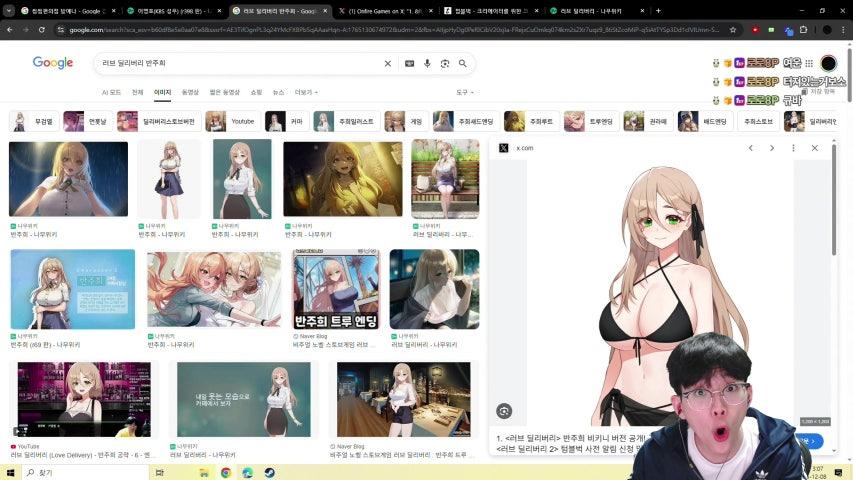Click into the Google search input field
Screen dimensions: 853x480
239,64
